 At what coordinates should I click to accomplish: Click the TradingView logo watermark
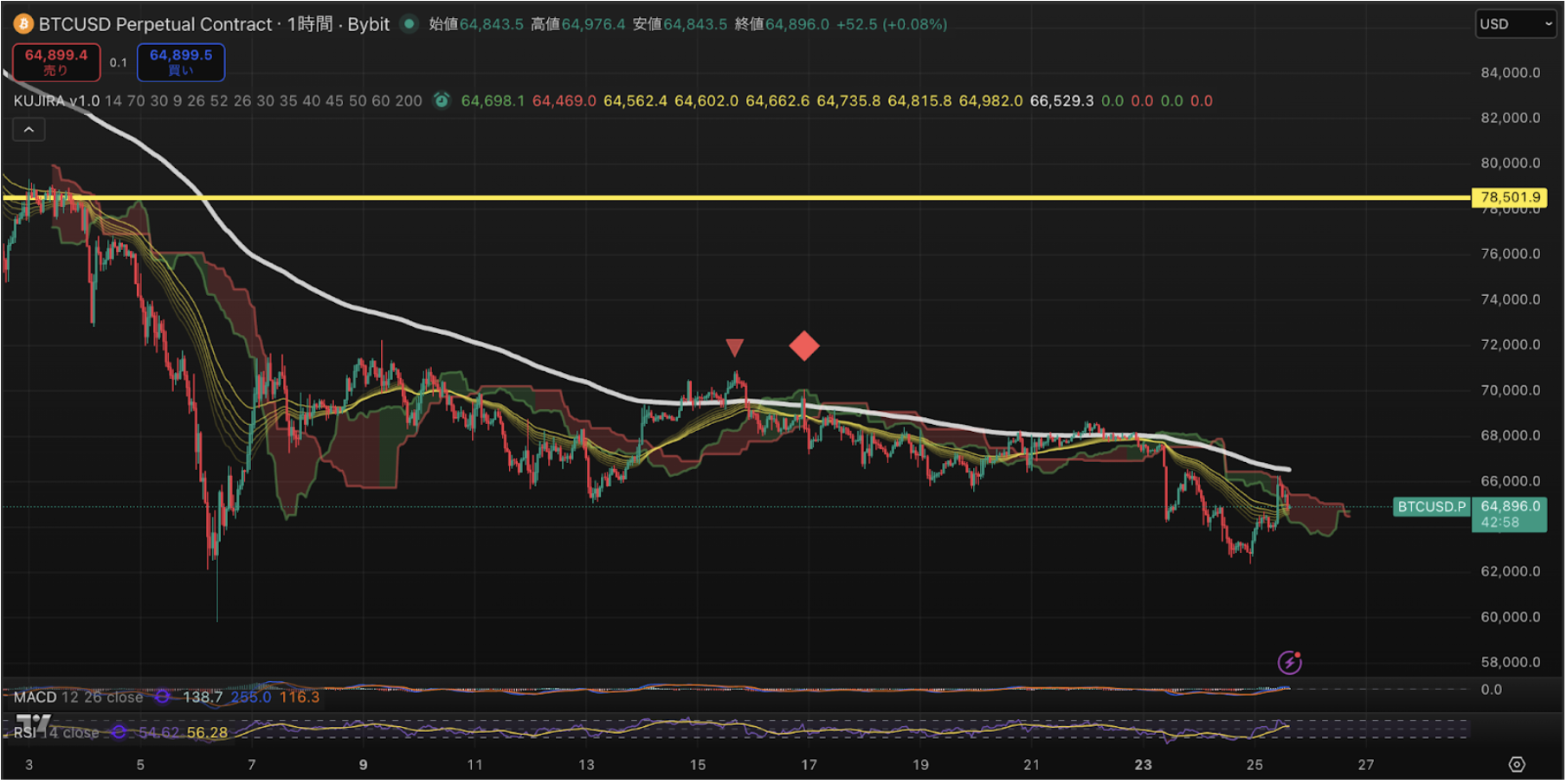click(x=35, y=723)
